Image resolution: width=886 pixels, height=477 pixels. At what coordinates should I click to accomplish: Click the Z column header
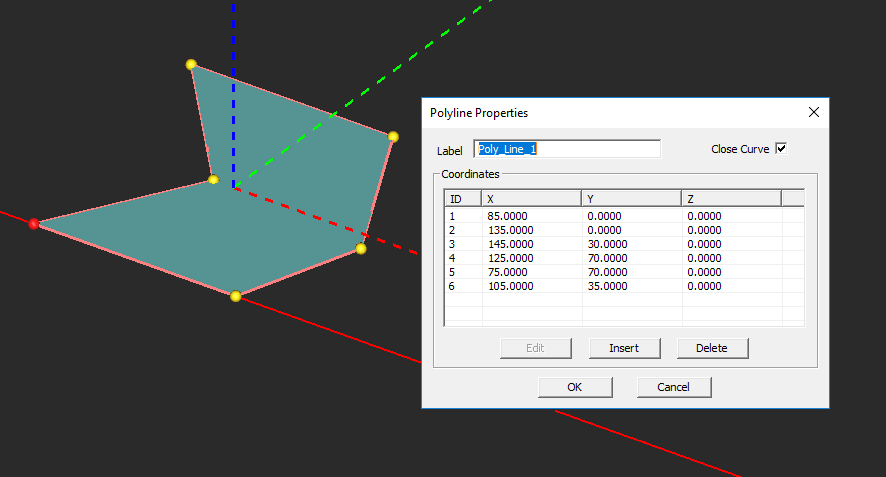pyautogui.click(x=730, y=198)
